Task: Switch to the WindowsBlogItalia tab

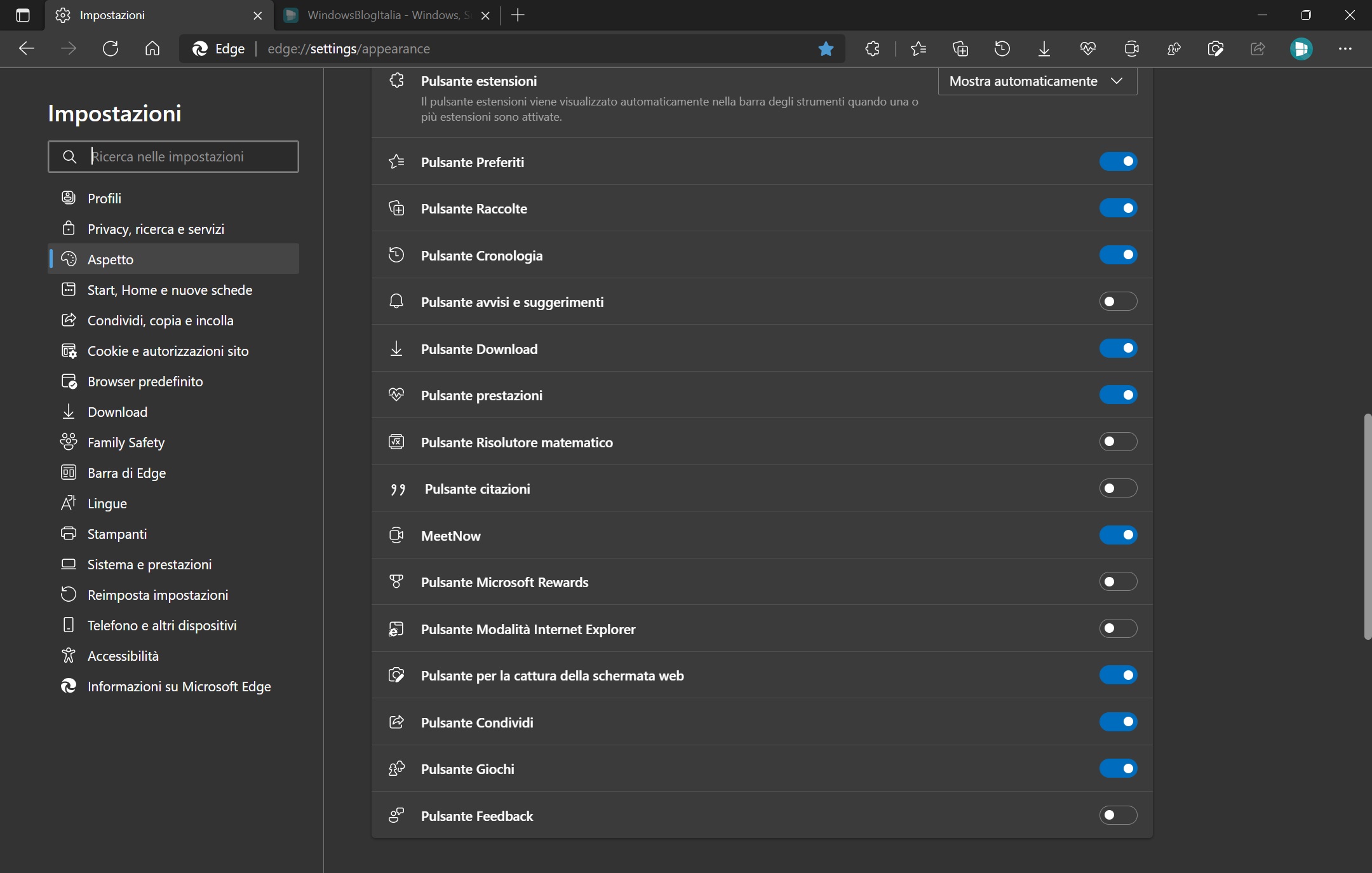Action: click(387, 15)
